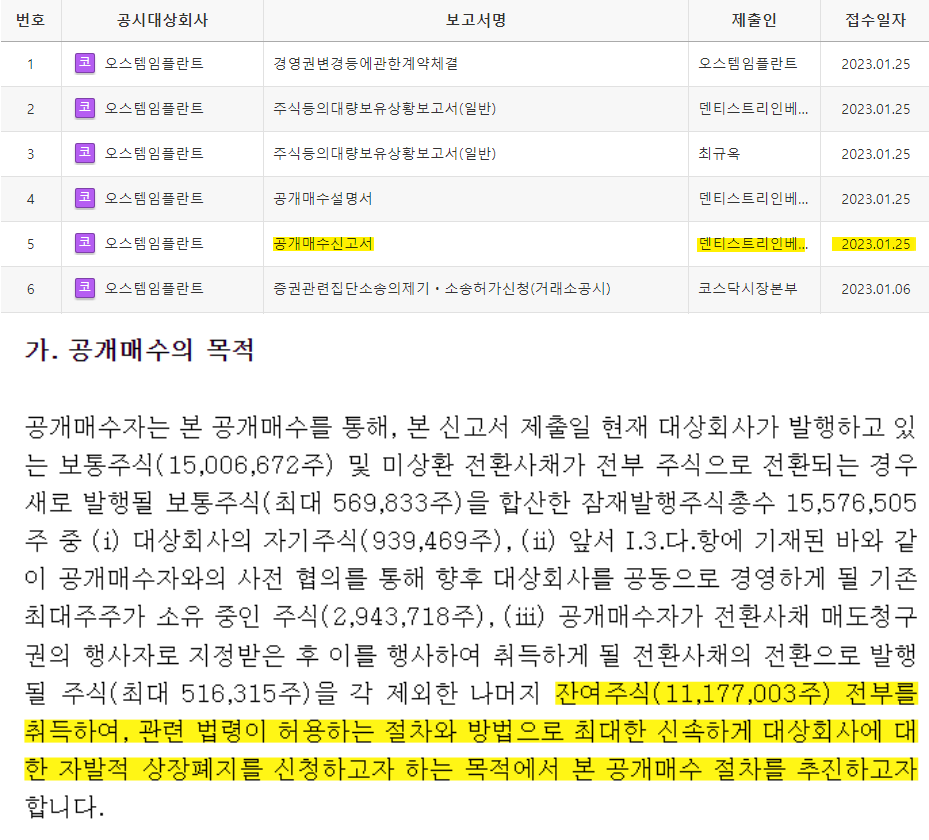Select submitter 최규옥 in row 3
Viewport: 929px width, 840px height.
coord(719,154)
